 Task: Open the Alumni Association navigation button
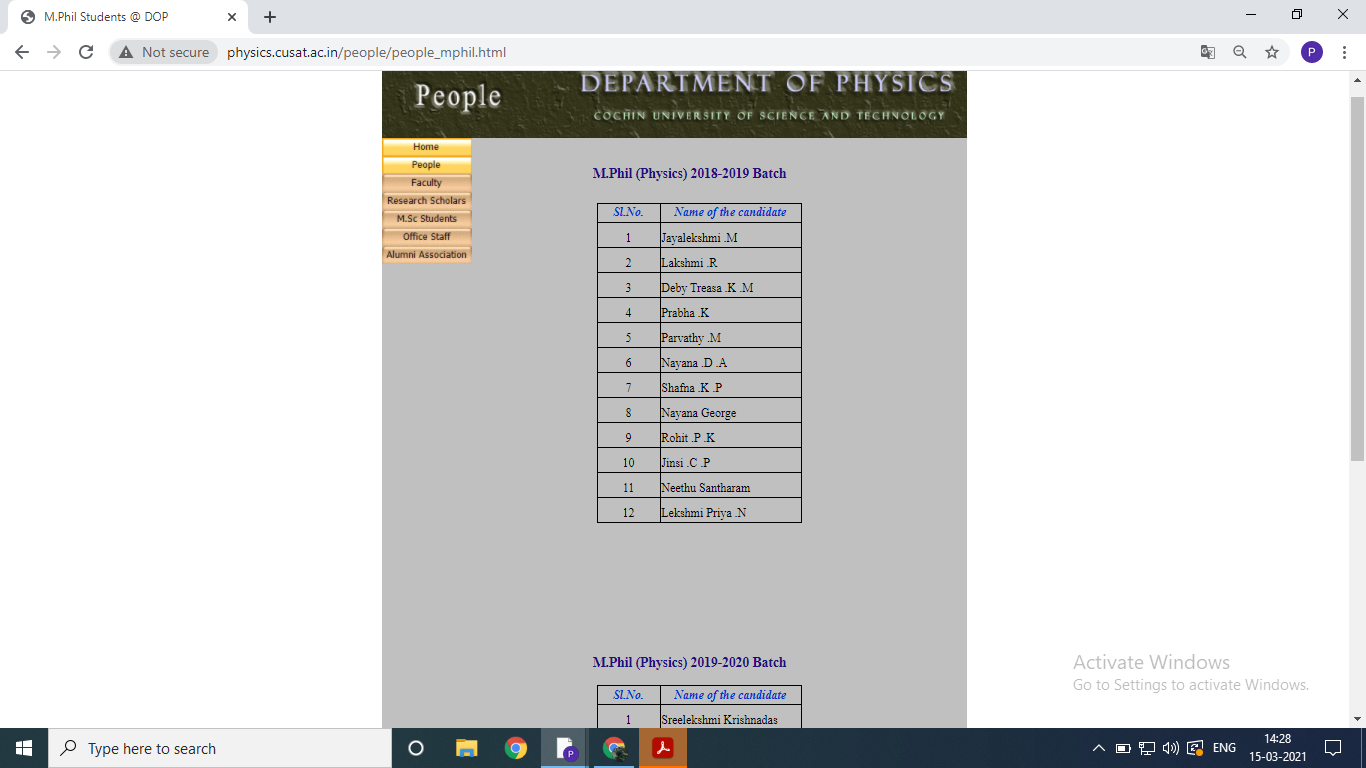426,255
